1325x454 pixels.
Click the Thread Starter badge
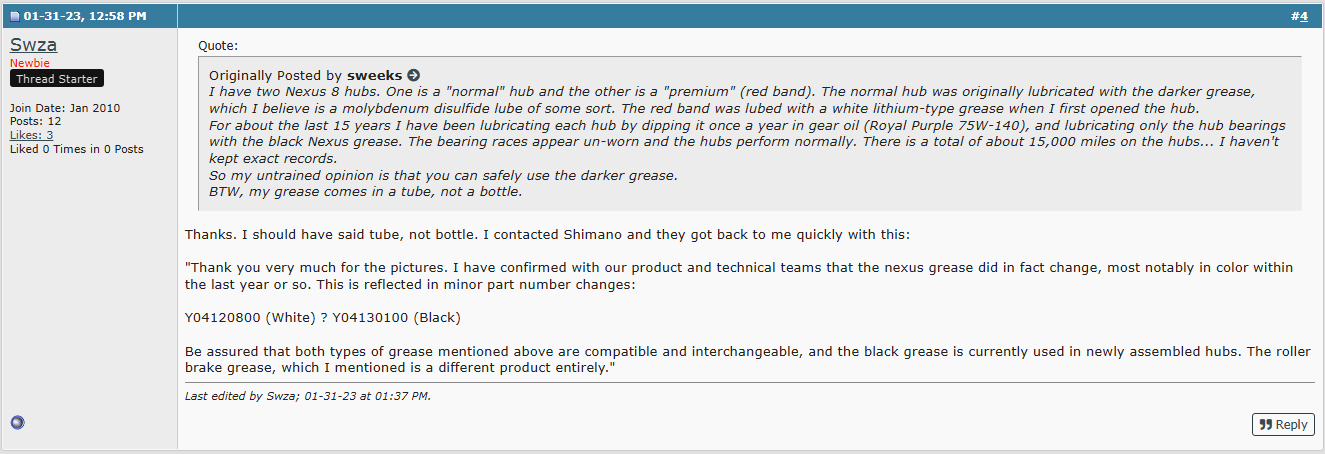click(57, 79)
